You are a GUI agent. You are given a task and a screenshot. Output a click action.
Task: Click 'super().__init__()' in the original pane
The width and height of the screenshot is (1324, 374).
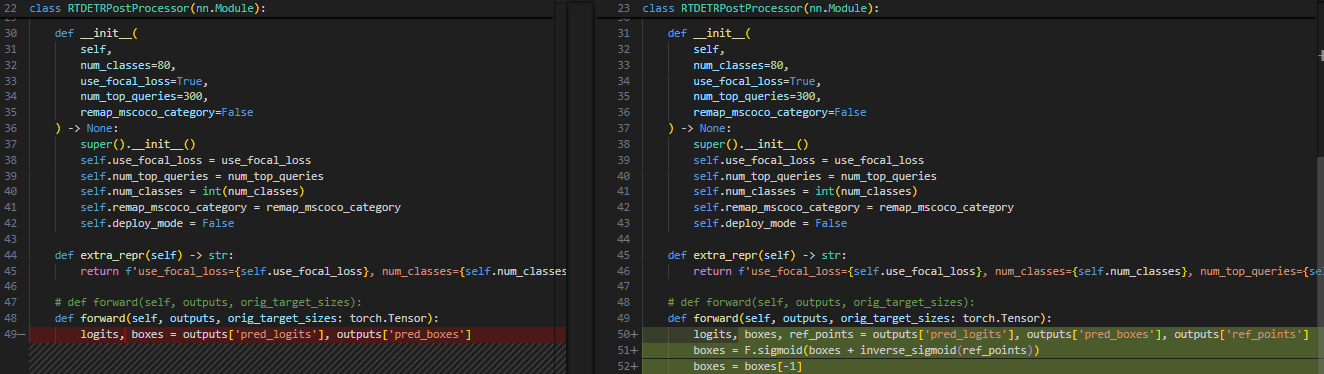[x=138, y=144]
